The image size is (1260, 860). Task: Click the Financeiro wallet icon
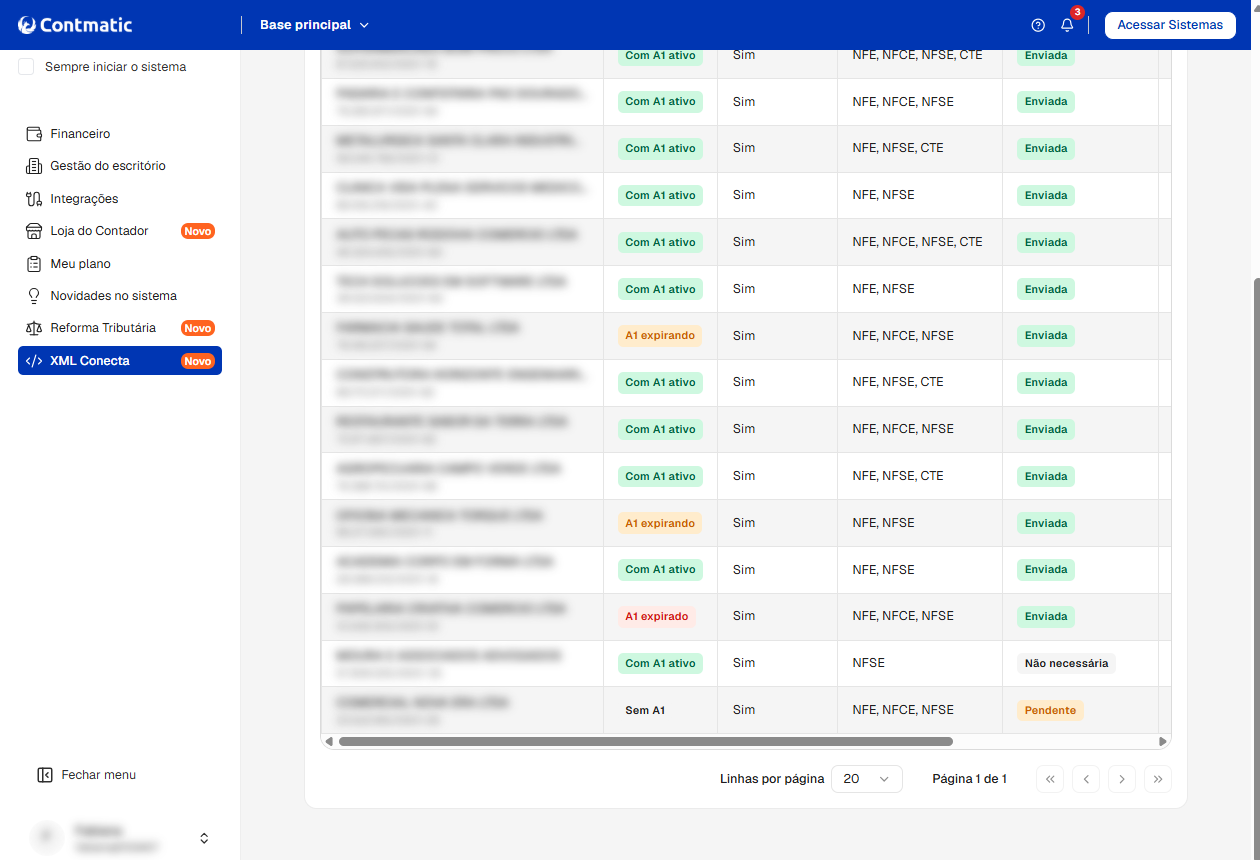33,134
